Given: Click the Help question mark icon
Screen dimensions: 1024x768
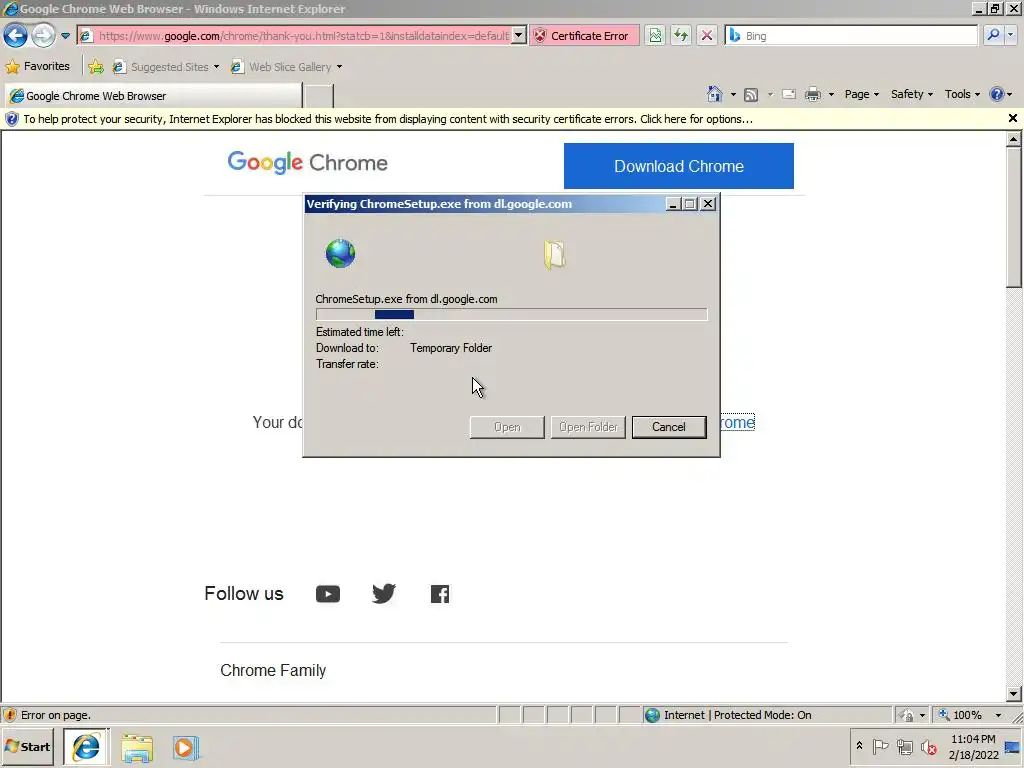Looking at the screenshot, I should tap(996, 94).
